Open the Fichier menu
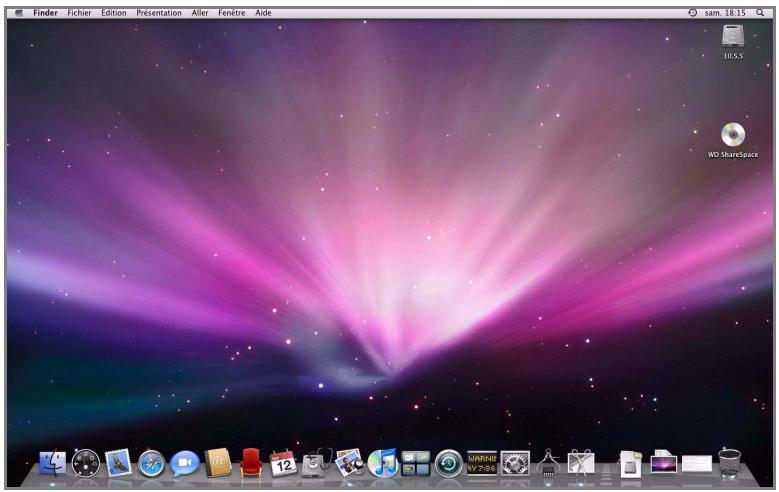779x492 pixels. [x=79, y=13]
